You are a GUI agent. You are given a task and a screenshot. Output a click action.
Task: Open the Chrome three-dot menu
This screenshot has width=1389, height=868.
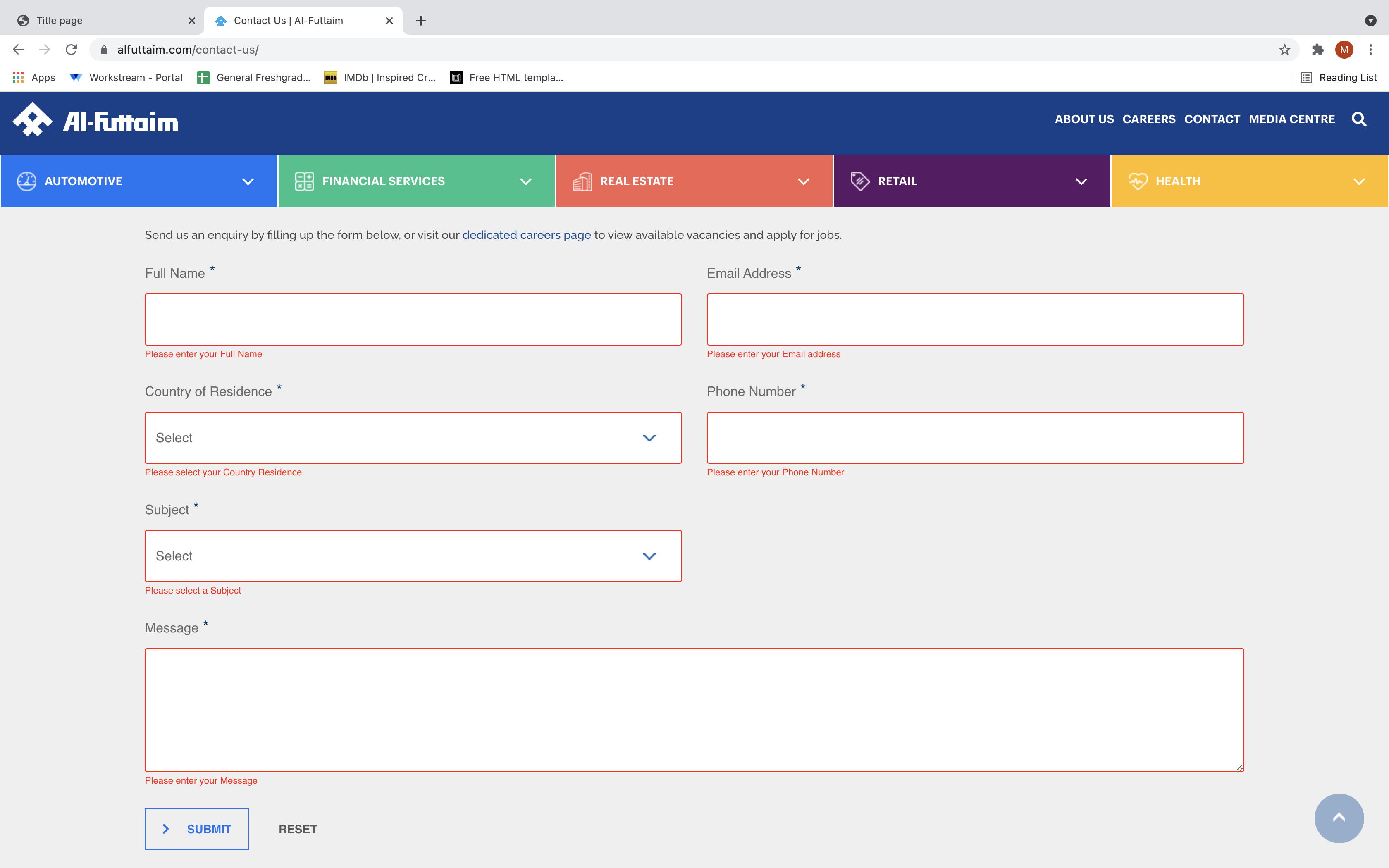click(x=1371, y=50)
